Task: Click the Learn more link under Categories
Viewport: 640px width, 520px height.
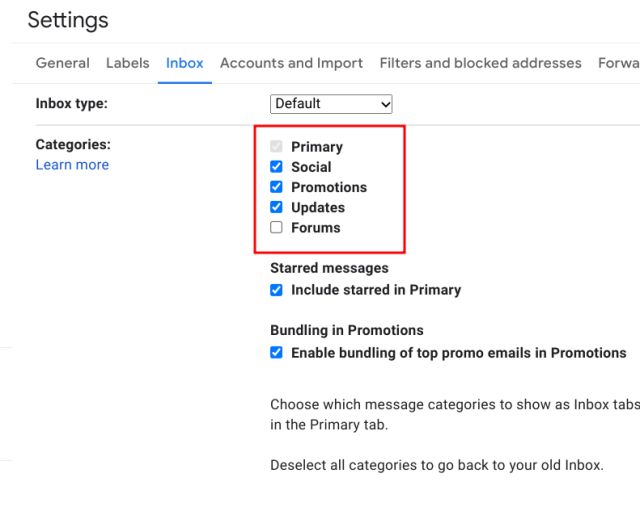Action: 72,165
